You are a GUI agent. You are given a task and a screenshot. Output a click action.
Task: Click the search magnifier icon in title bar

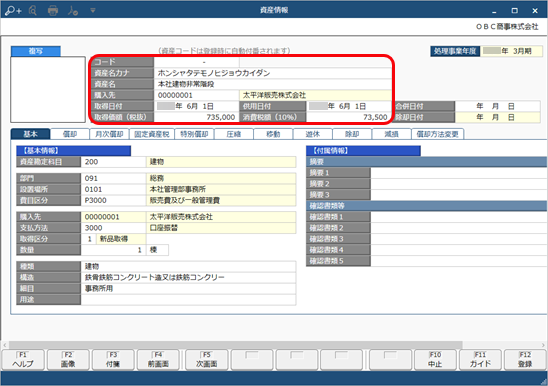pos(33,10)
